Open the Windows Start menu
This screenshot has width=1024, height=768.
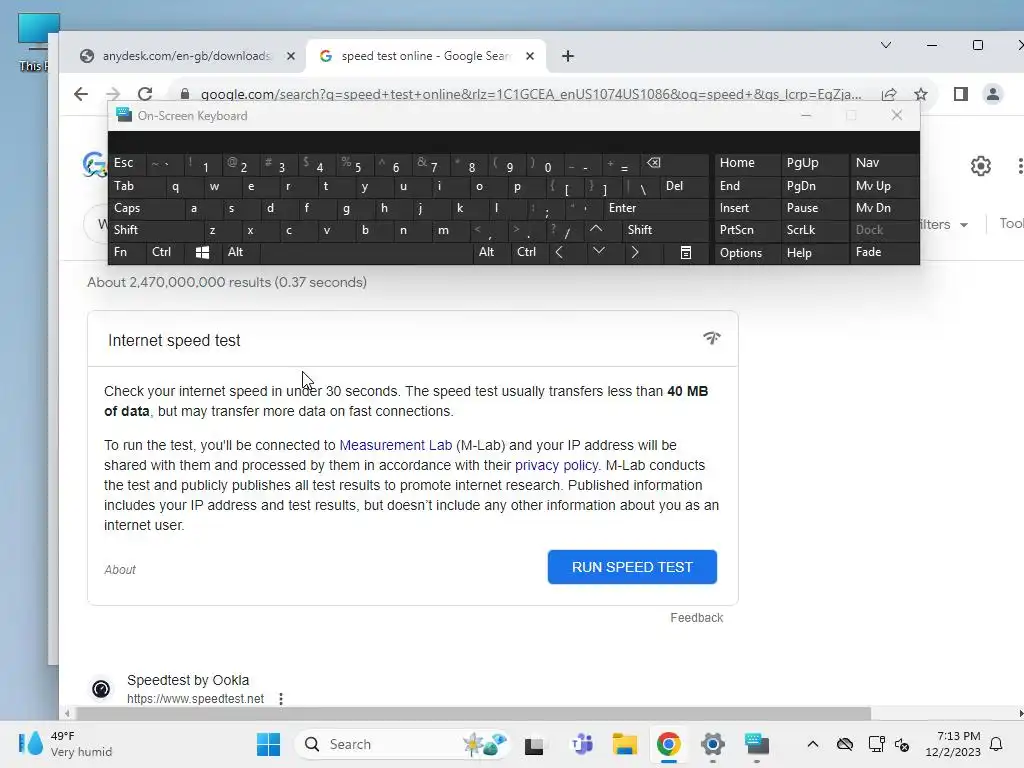[x=268, y=744]
